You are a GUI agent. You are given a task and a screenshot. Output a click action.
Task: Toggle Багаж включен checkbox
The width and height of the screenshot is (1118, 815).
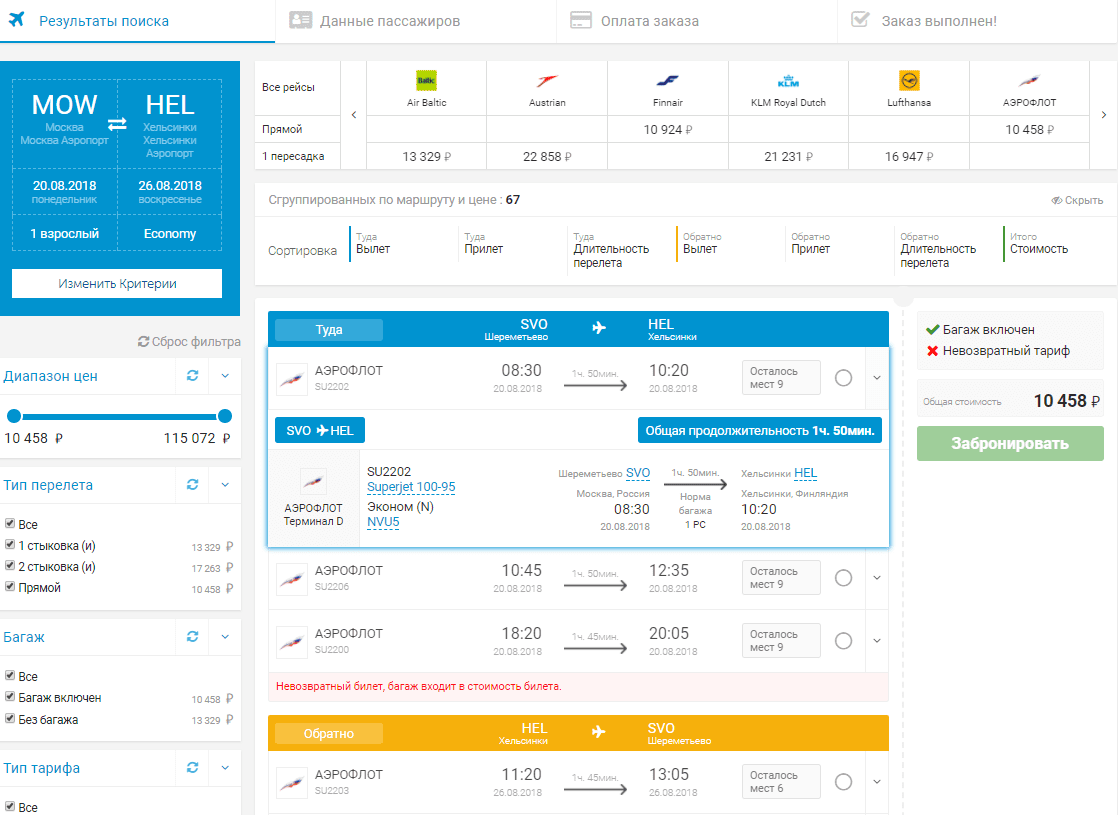coord(10,697)
